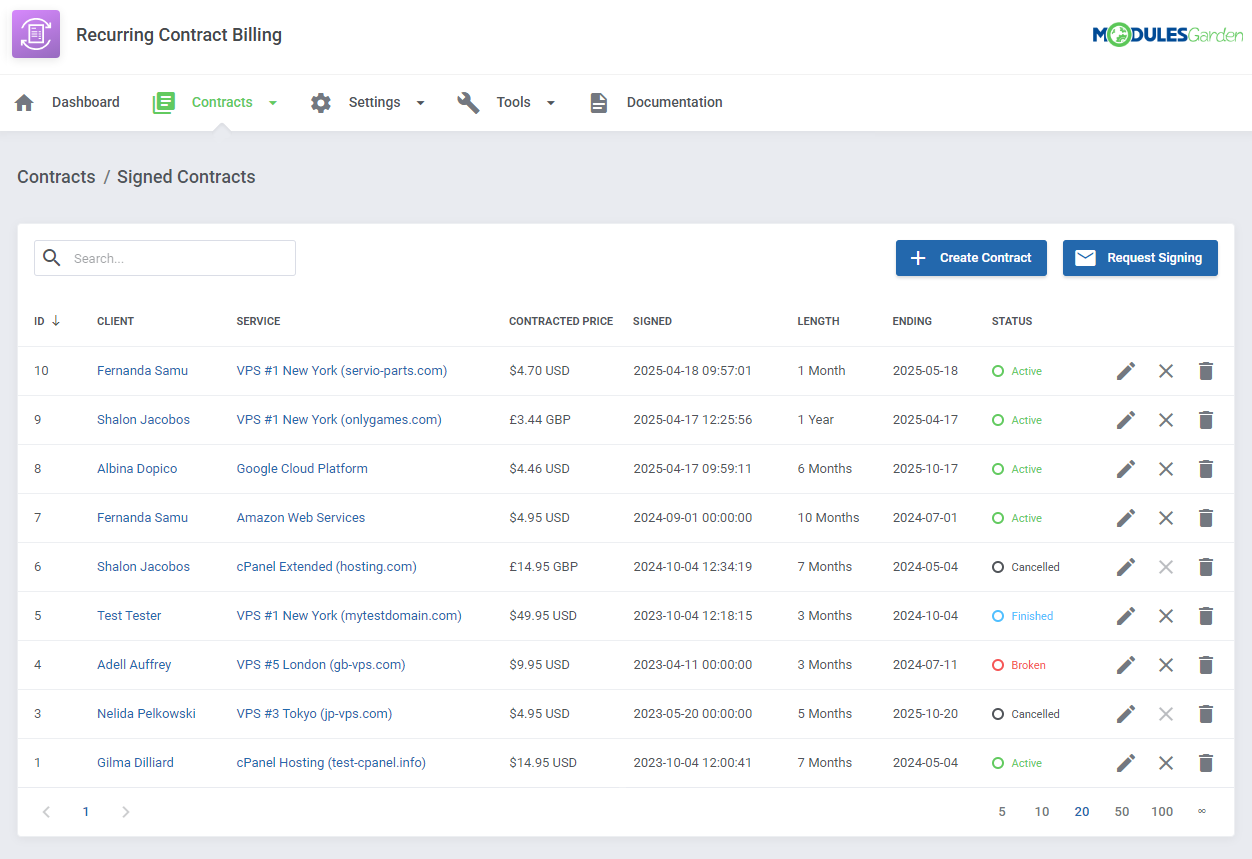This screenshot has width=1252, height=859.
Task: Edit the Google Cloud Platform contract
Action: (x=1126, y=469)
